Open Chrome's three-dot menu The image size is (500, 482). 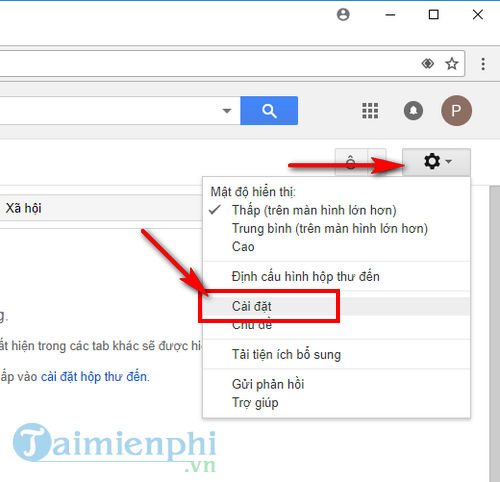pos(483,64)
